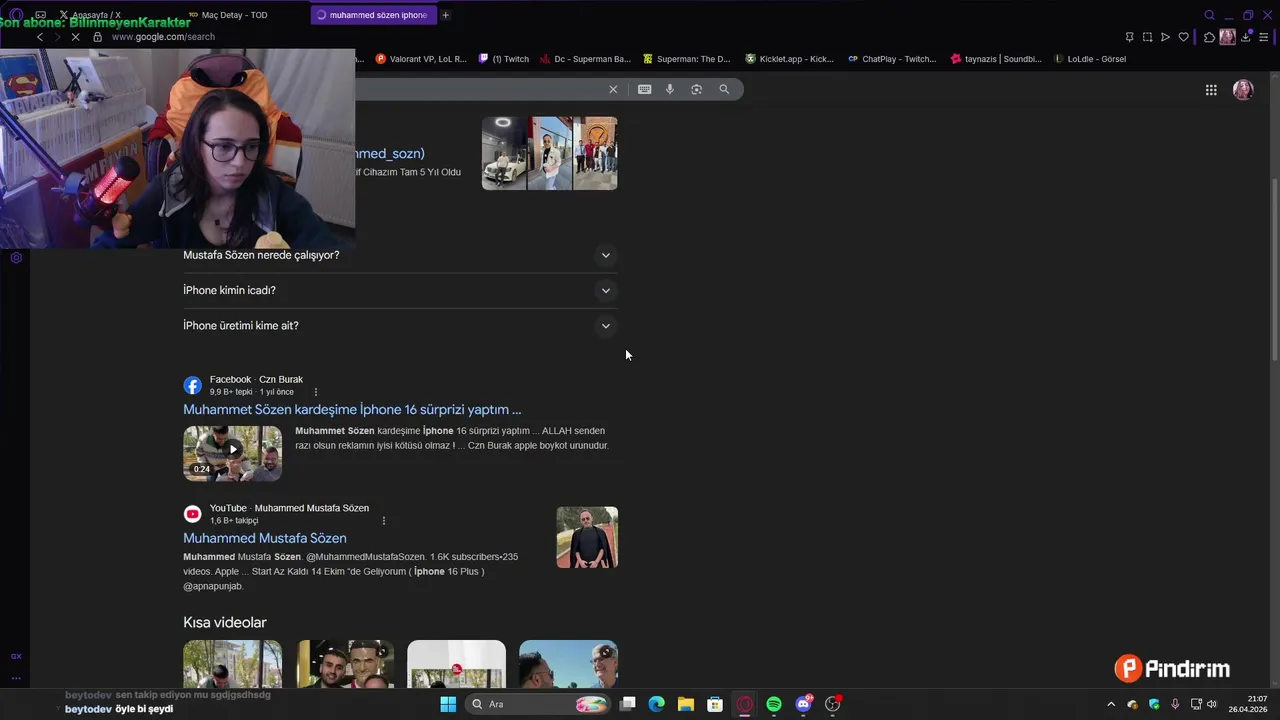Open the (1) Twitch bookmark

point(504,59)
